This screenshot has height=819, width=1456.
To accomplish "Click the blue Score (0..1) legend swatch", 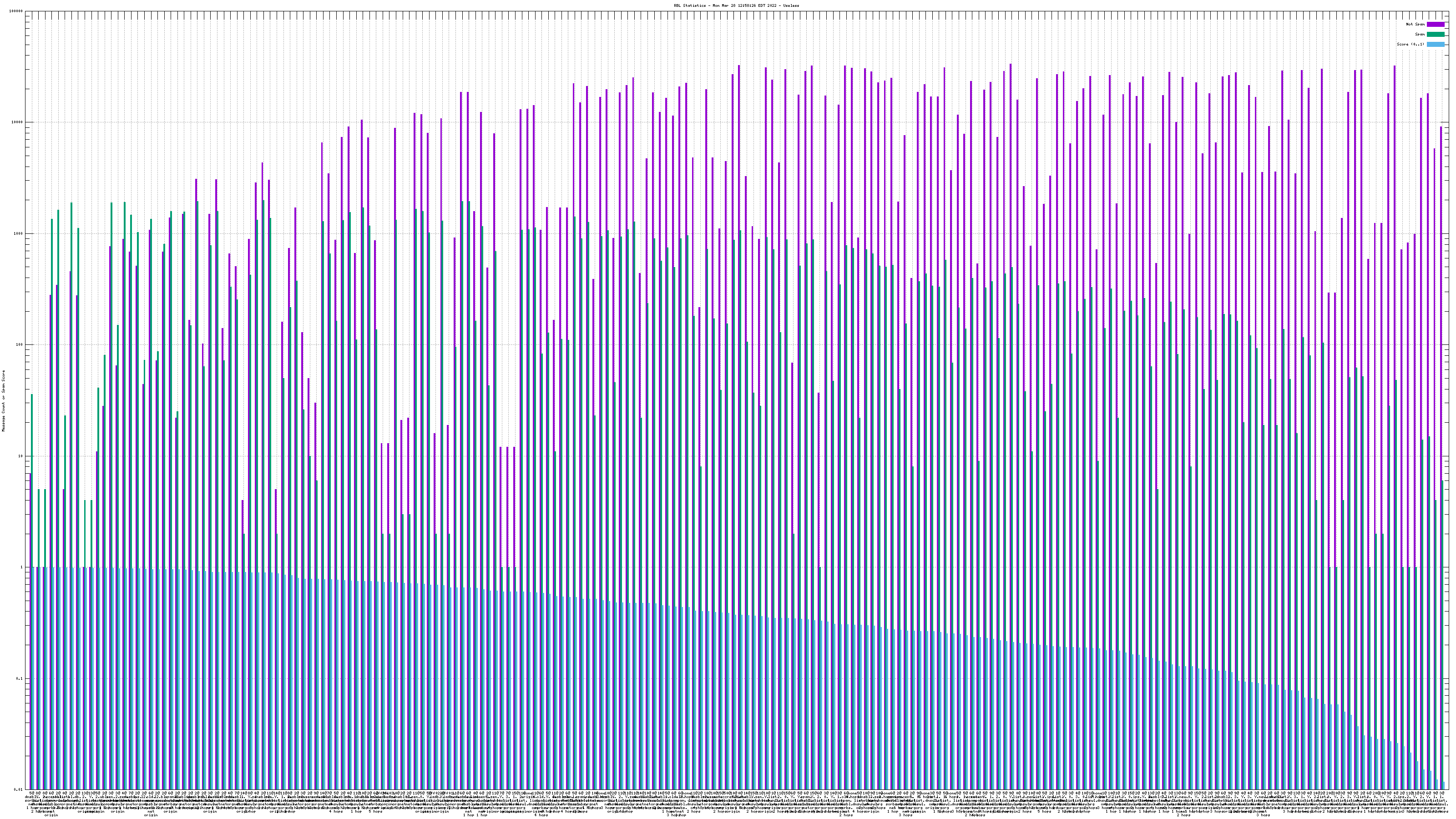I will (x=1435, y=44).
